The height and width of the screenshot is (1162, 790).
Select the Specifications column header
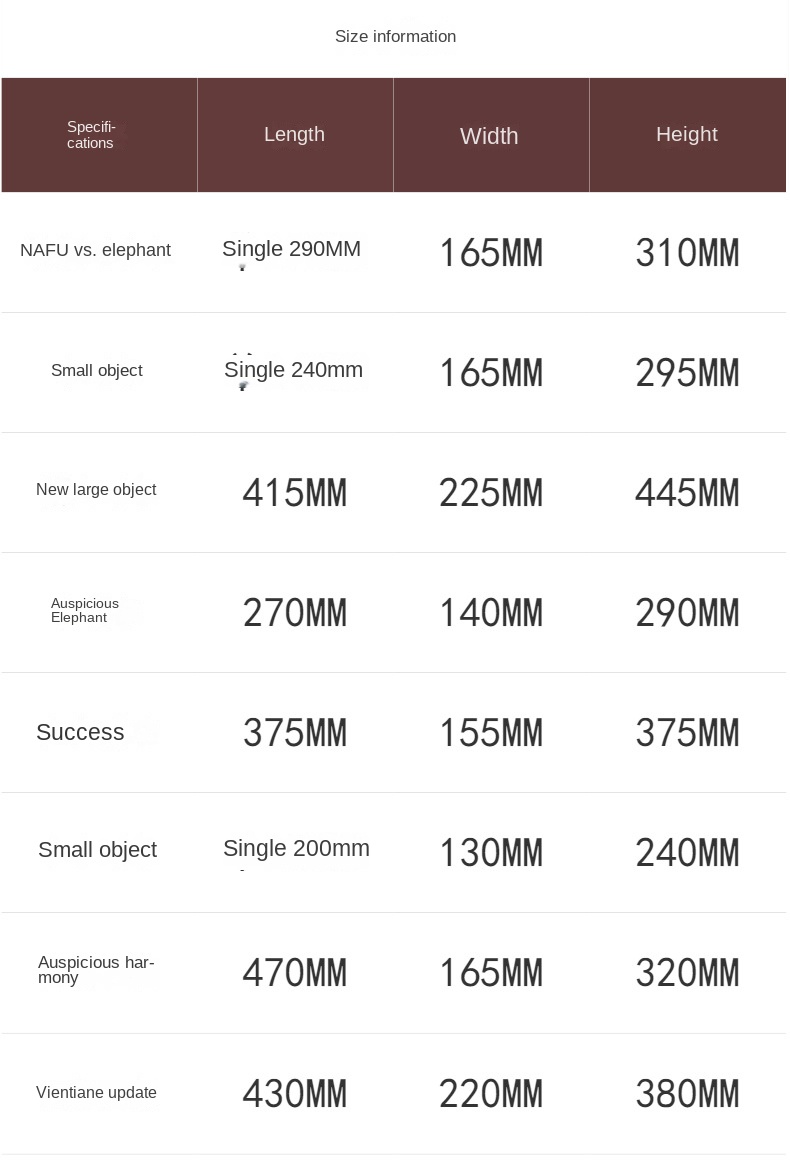tap(91, 135)
